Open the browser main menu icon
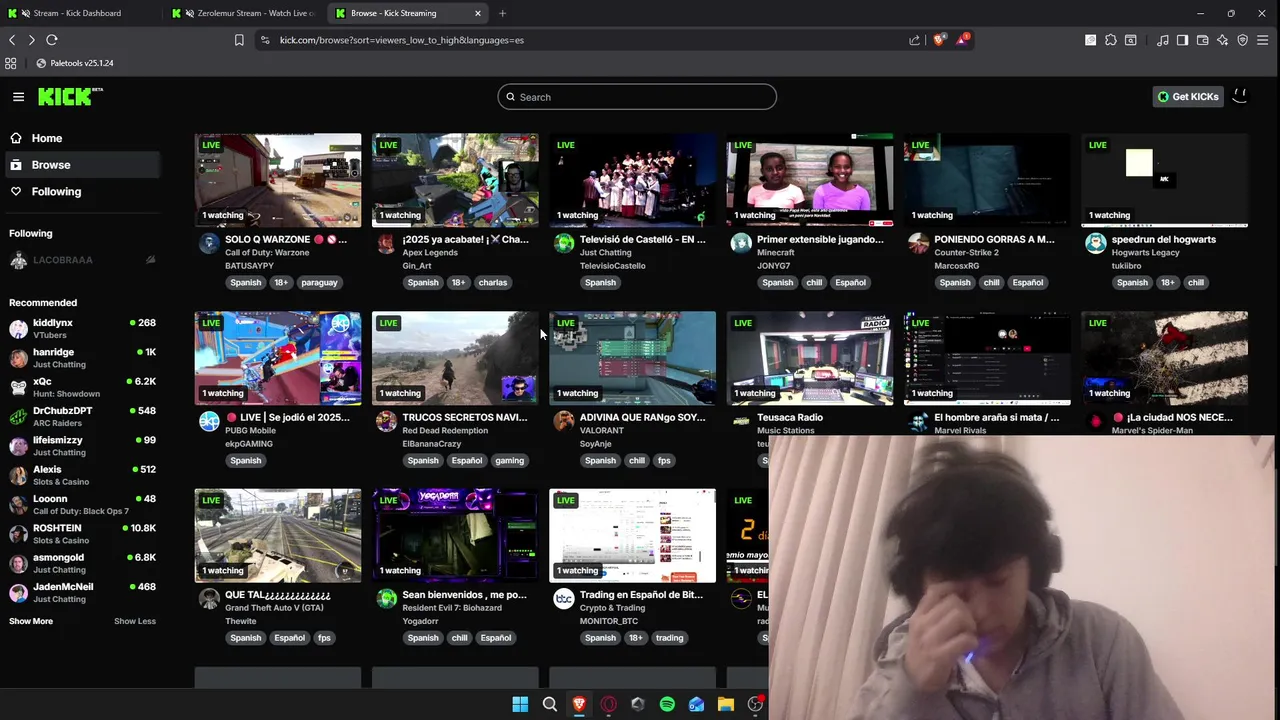Screen dimensions: 1280x720 [1265, 40]
